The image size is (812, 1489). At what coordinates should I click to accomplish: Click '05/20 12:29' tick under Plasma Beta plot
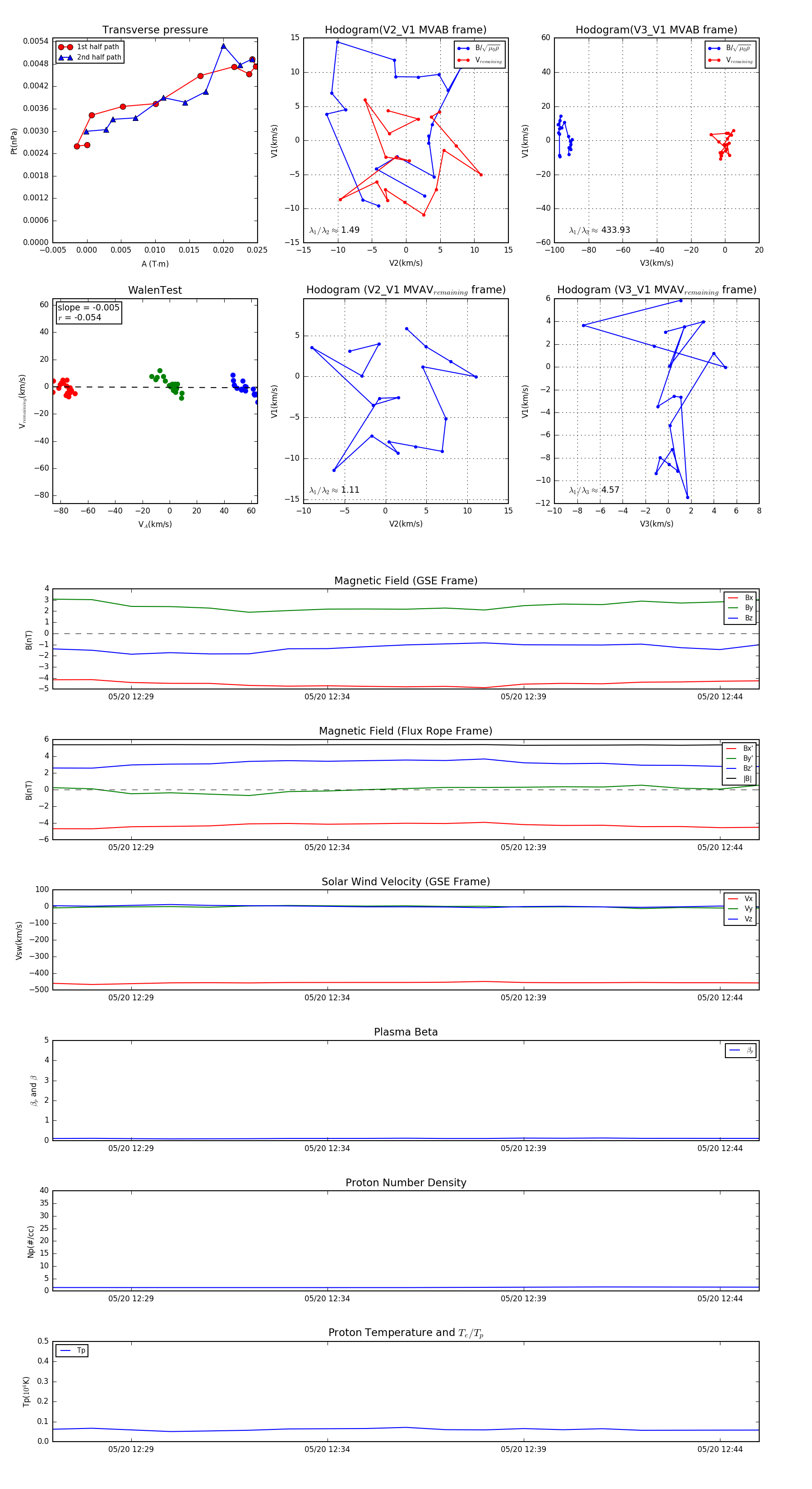[131, 1148]
